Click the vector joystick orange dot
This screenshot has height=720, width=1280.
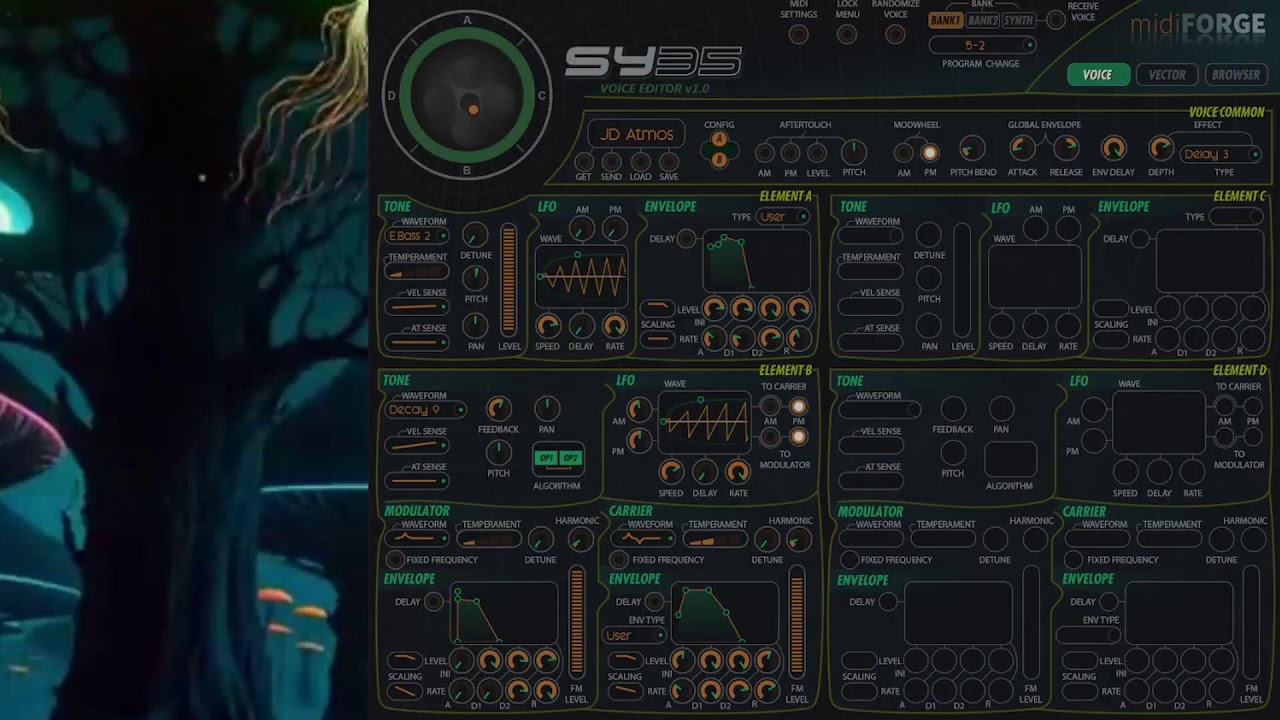click(x=473, y=109)
